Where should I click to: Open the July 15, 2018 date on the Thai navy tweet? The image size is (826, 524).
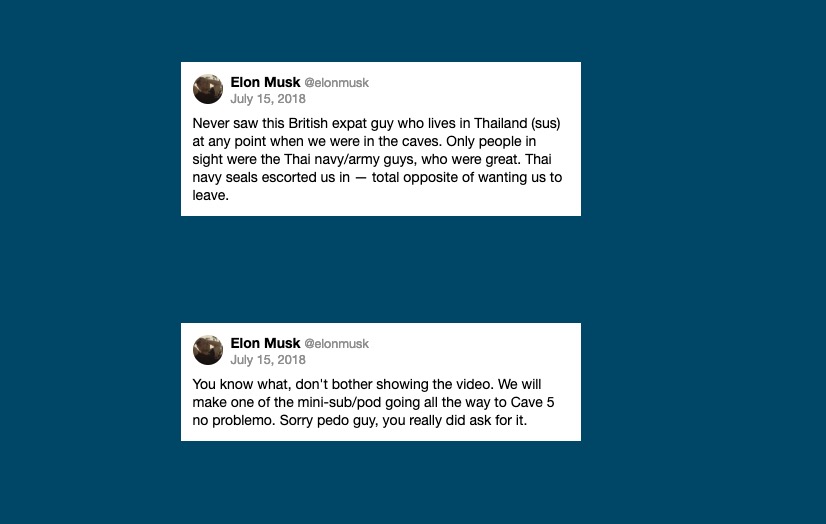click(268, 99)
